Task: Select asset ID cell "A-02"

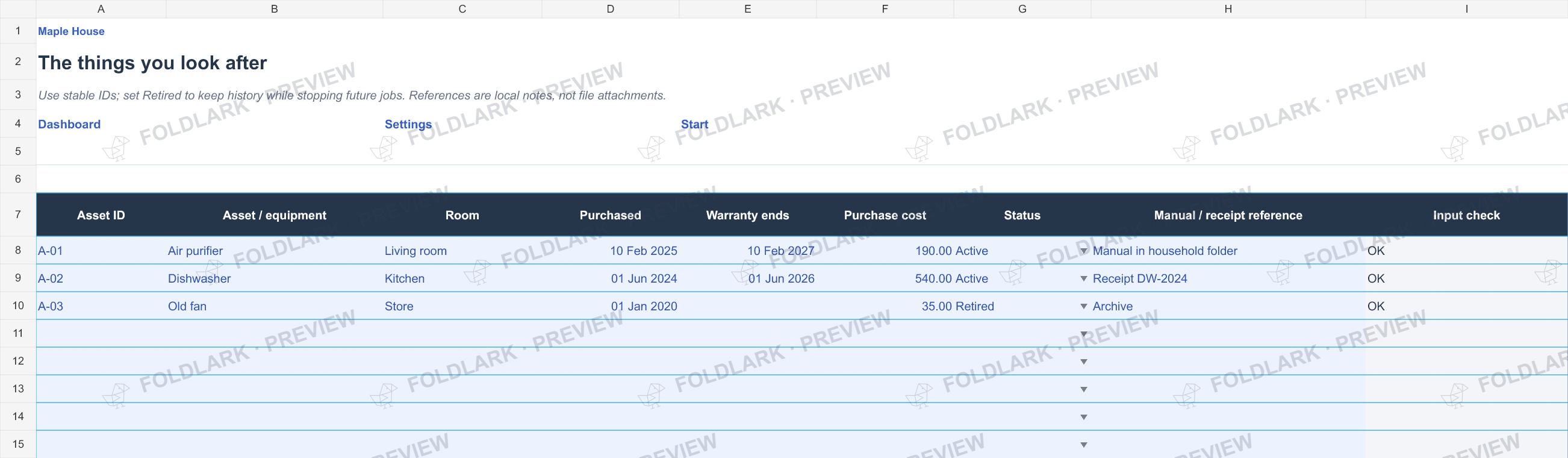Action: pyautogui.click(x=101, y=278)
